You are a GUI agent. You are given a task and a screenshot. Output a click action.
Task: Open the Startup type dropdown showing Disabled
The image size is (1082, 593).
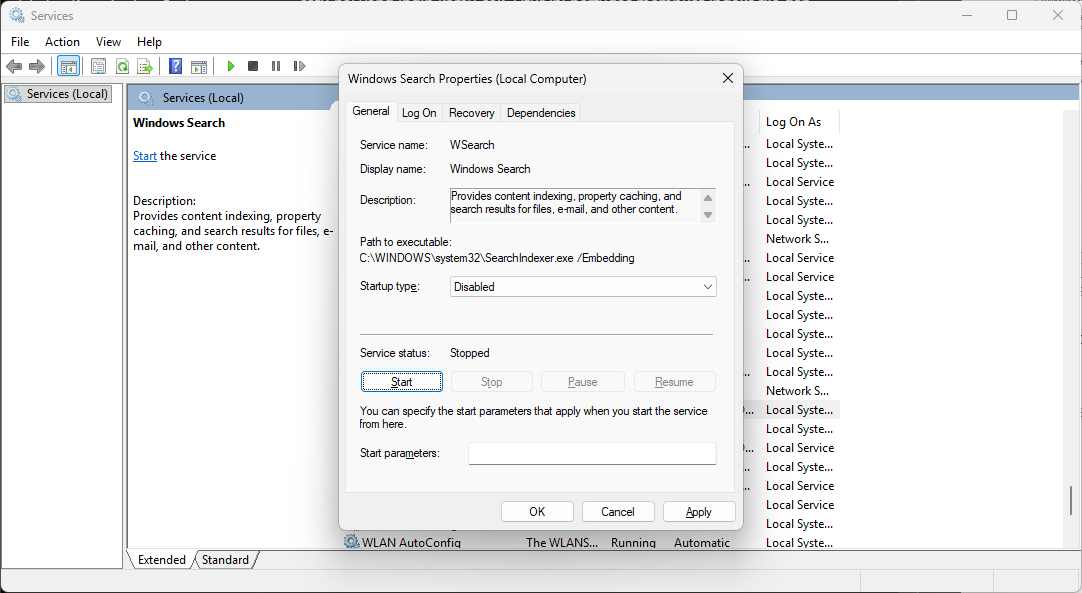583,286
